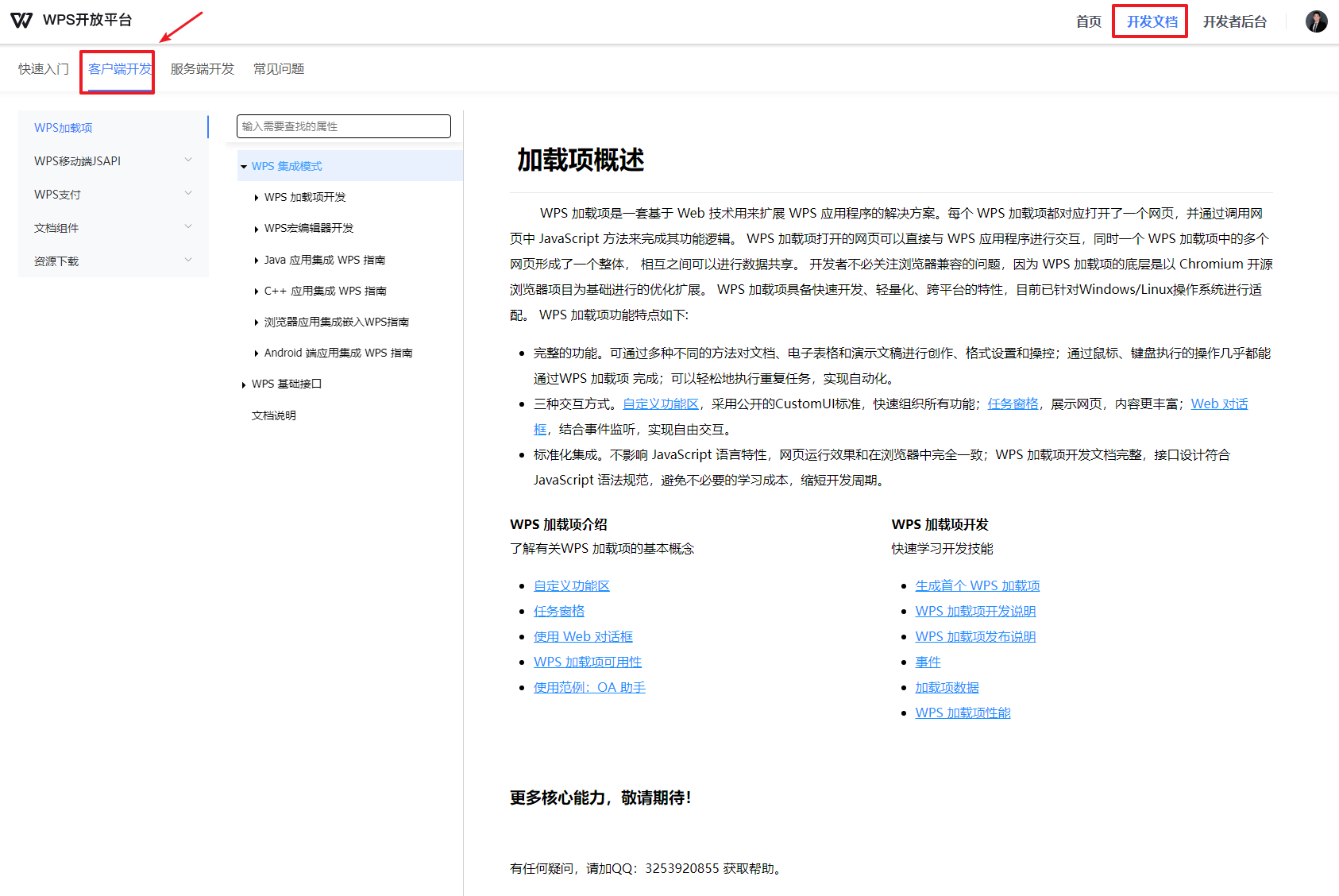This screenshot has width=1339, height=896.
Task: Expand the 资源下载 chevron
Action: coord(188,260)
